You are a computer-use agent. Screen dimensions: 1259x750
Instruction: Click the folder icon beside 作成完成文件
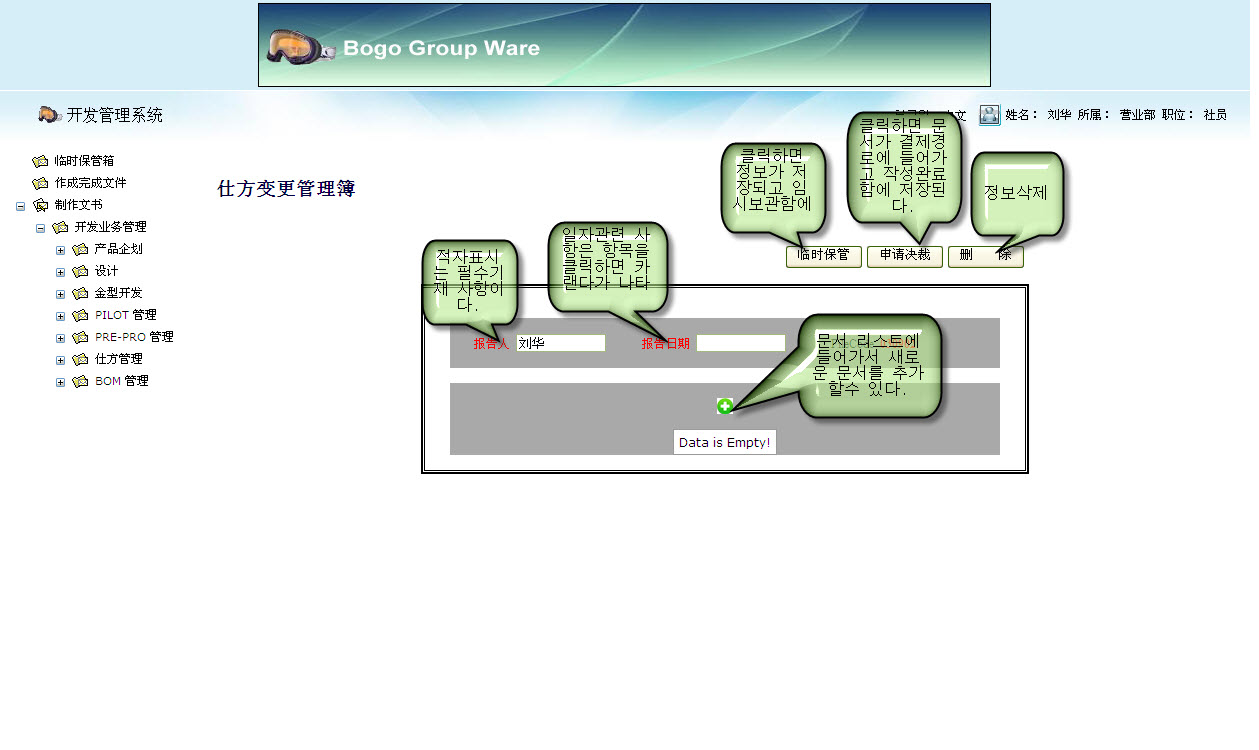point(40,183)
